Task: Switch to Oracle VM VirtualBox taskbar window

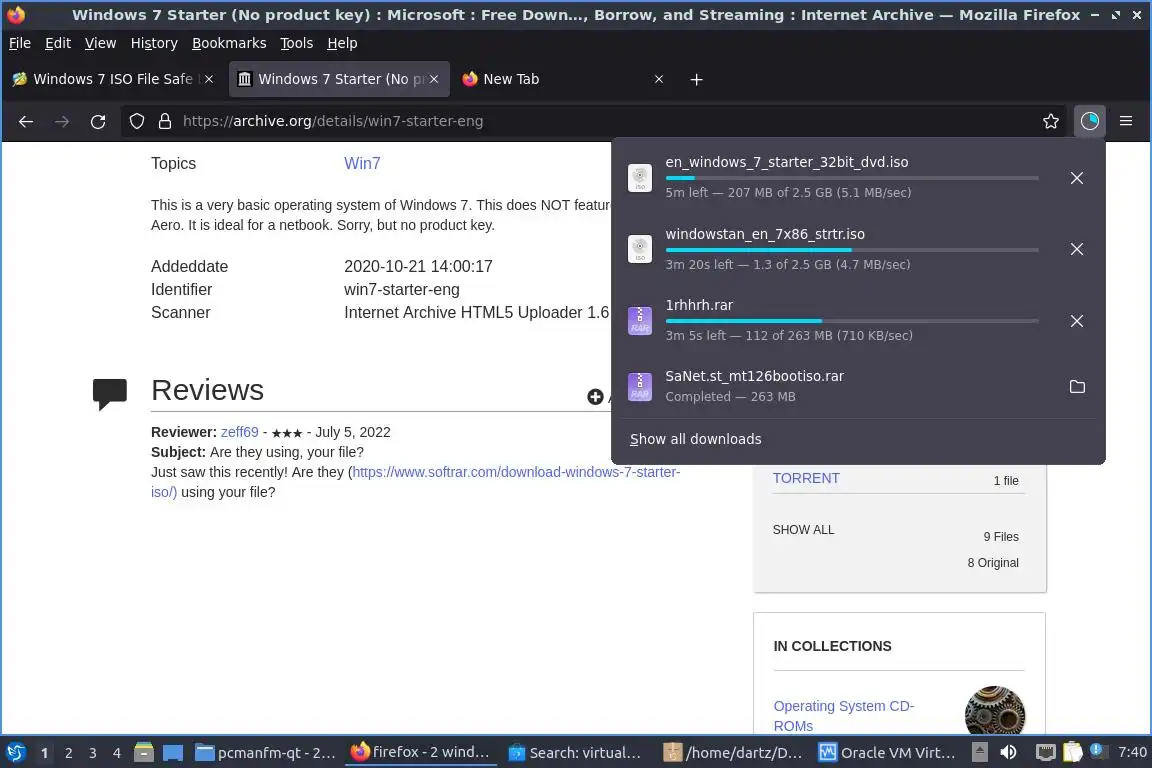Action: [x=887, y=753]
